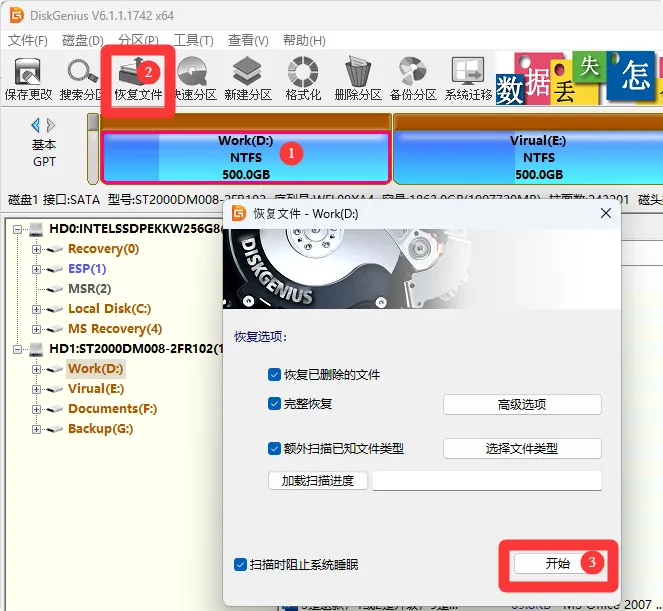
Task: Expand the Virual(E:) tree node
Action: pyautogui.click(x=36, y=389)
